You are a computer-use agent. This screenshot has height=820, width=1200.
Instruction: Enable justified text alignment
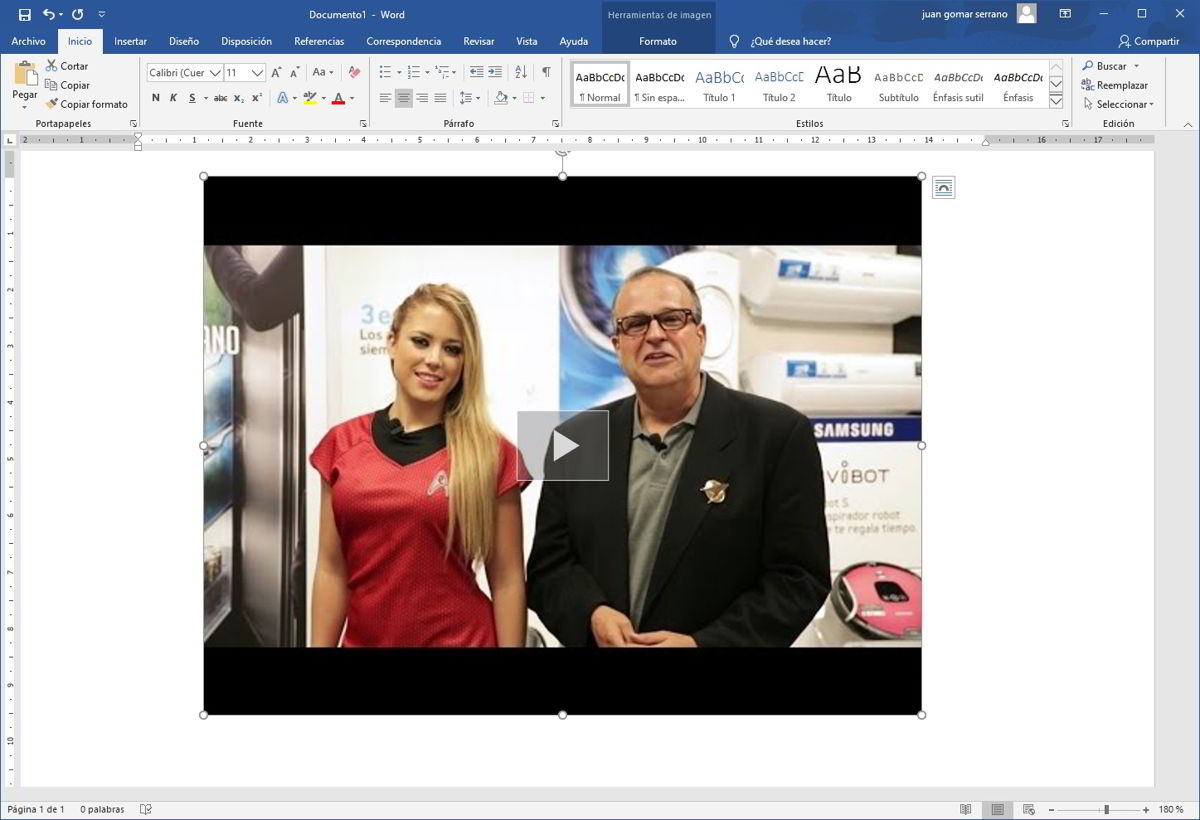pyautogui.click(x=440, y=97)
